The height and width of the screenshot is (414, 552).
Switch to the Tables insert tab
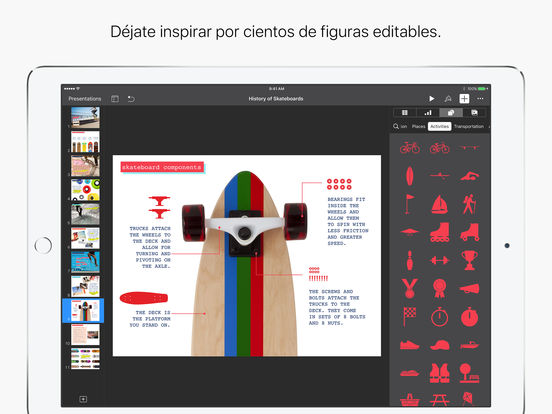(x=405, y=113)
